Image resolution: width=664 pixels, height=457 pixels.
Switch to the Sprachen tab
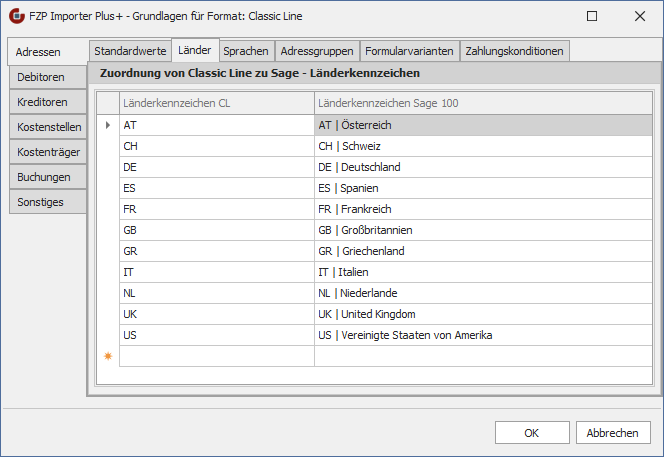click(246, 51)
